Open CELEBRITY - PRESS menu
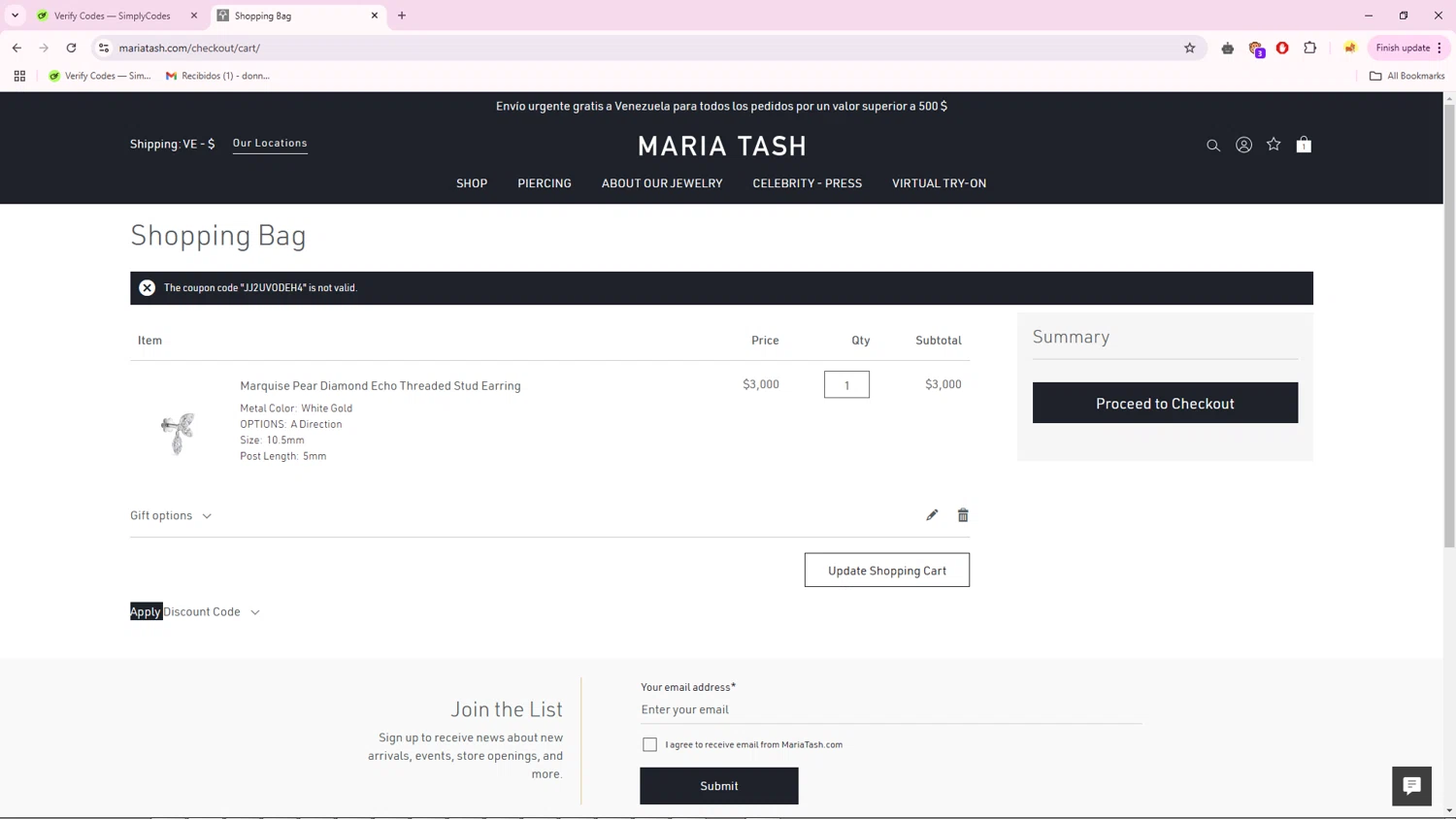The height and width of the screenshot is (819, 1456). [x=807, y=183]
